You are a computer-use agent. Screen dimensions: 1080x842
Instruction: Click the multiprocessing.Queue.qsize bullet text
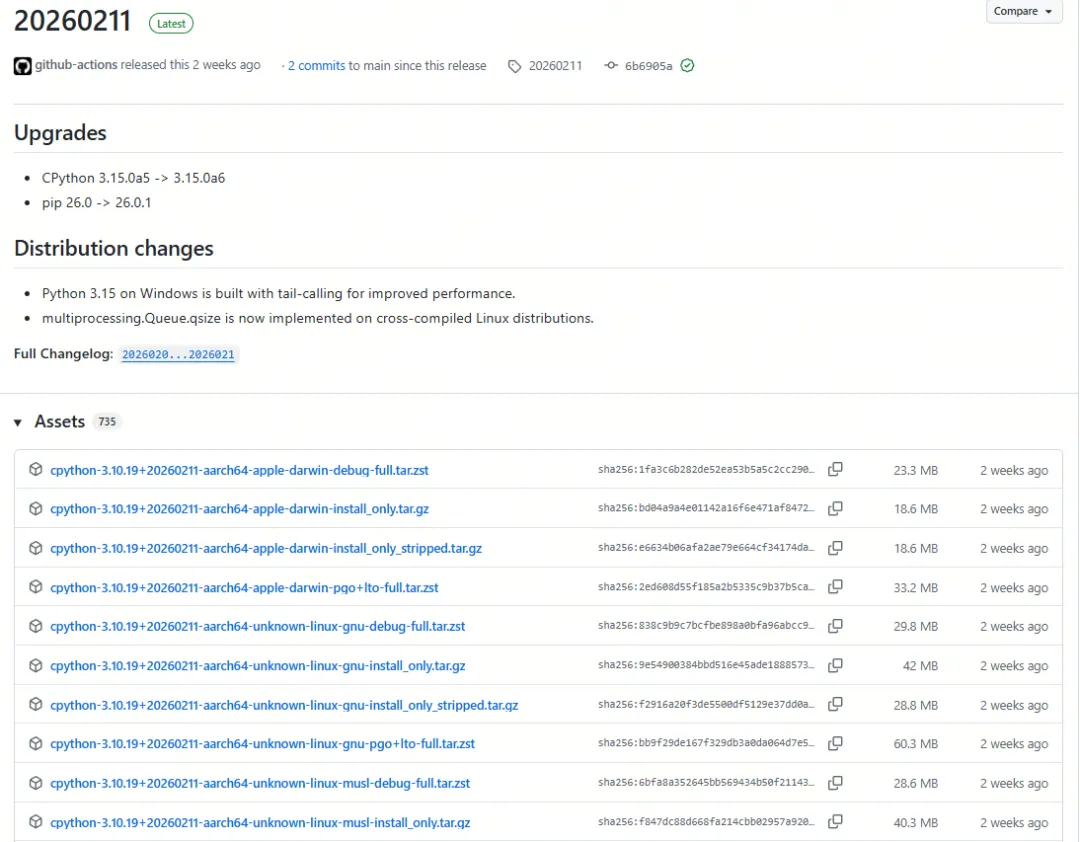pyautogui.click(x=318, y=318)
